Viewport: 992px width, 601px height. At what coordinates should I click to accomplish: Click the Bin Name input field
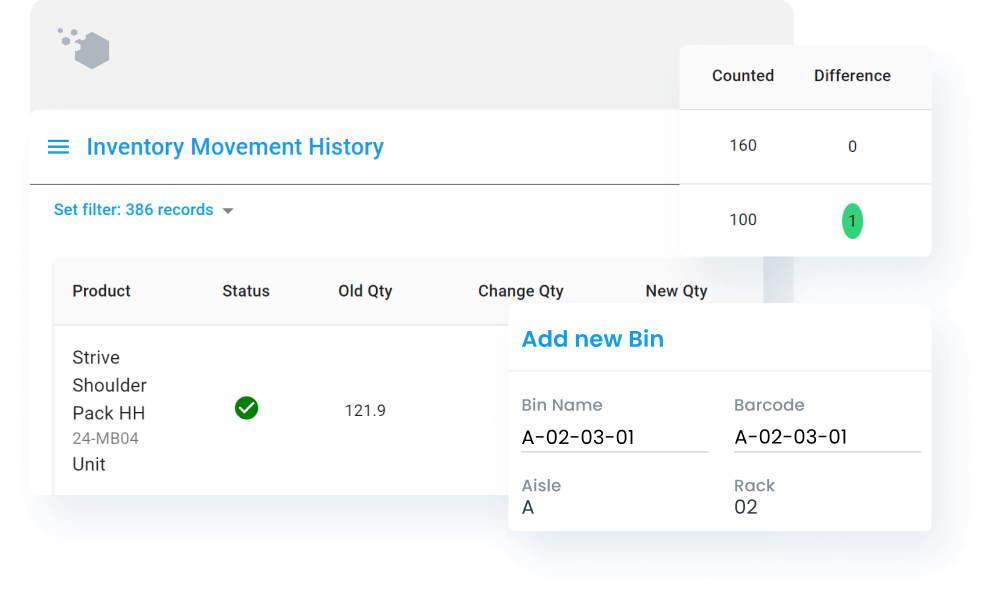[x=614, y=437]
